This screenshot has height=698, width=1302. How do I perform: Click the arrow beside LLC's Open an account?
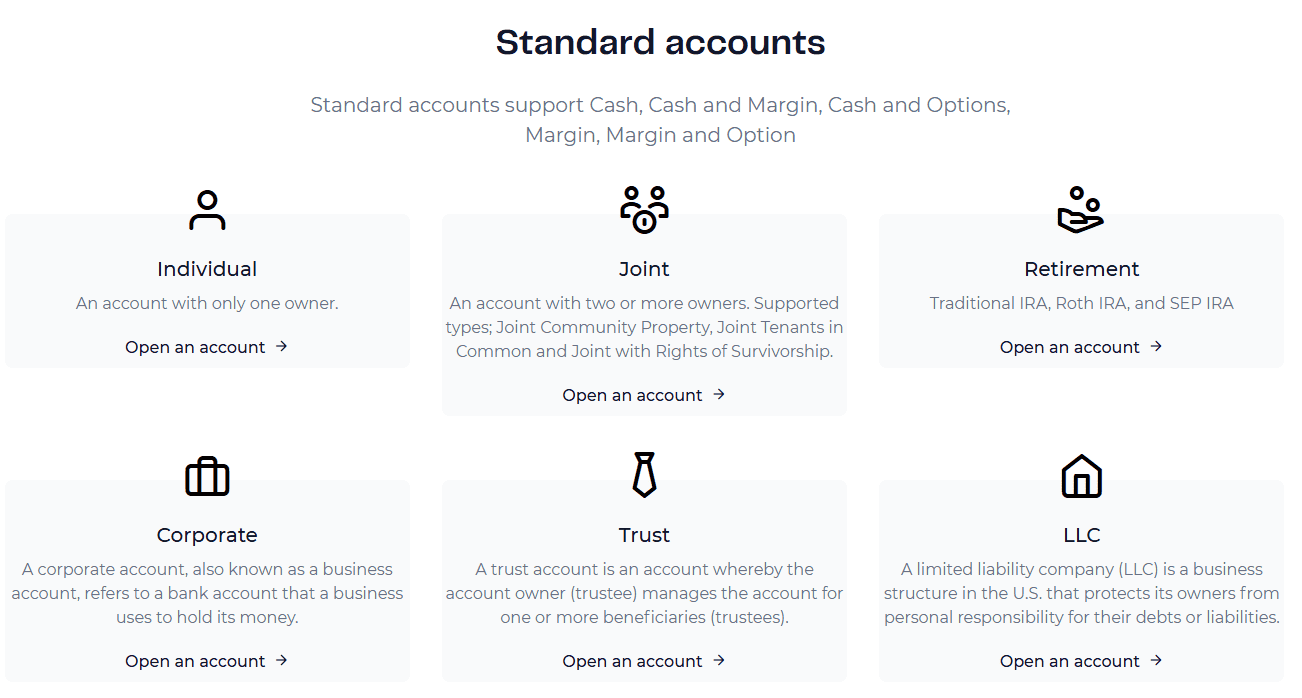coord(1157,661)
